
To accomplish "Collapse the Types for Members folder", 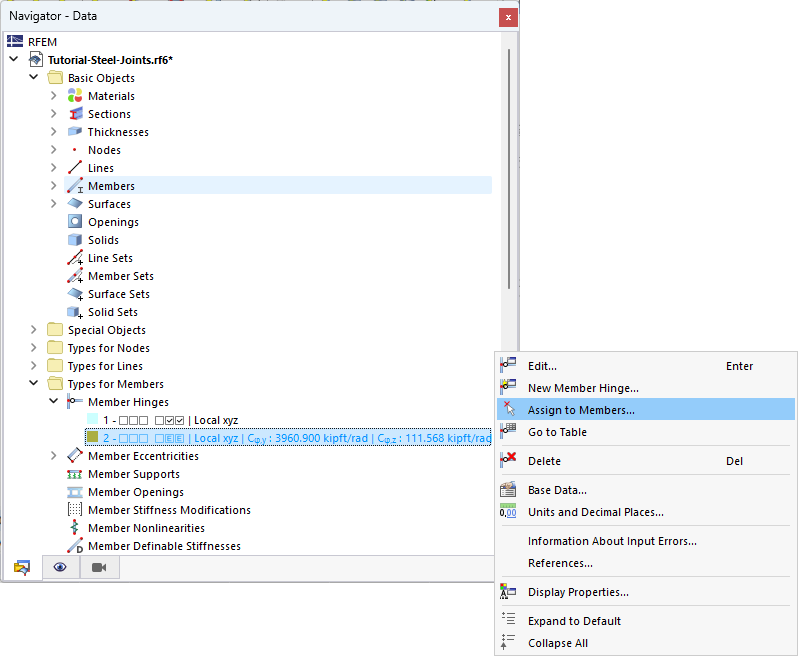I will point(34,383).
